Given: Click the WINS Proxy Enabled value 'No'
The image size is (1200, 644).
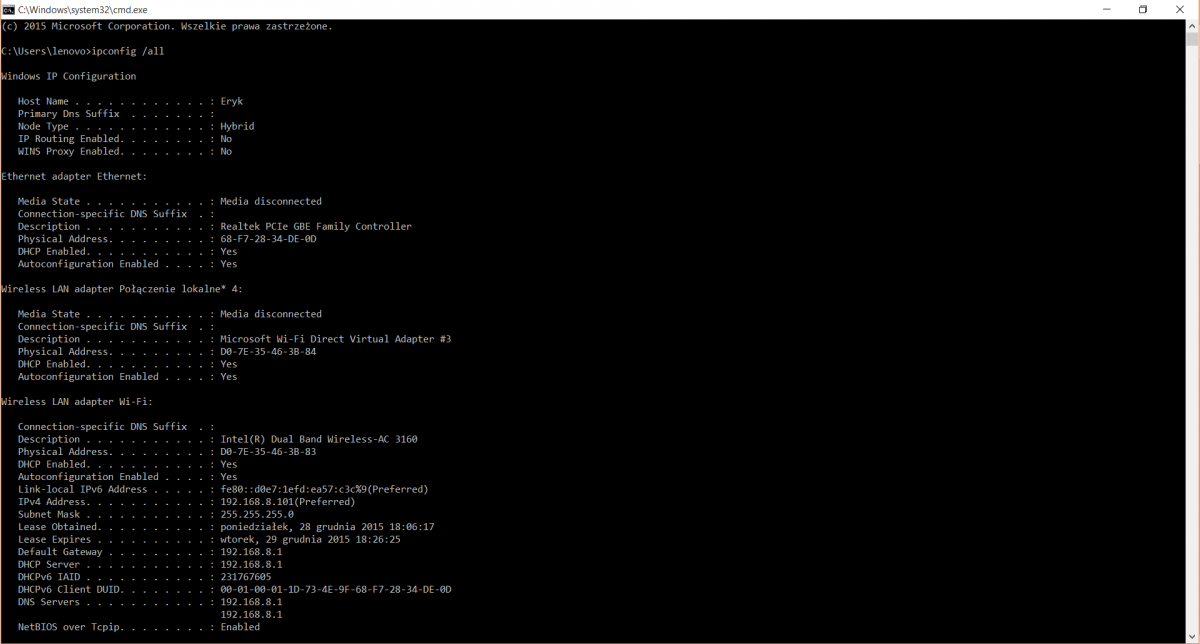Looking at the screenshot, I should point(226,152).
